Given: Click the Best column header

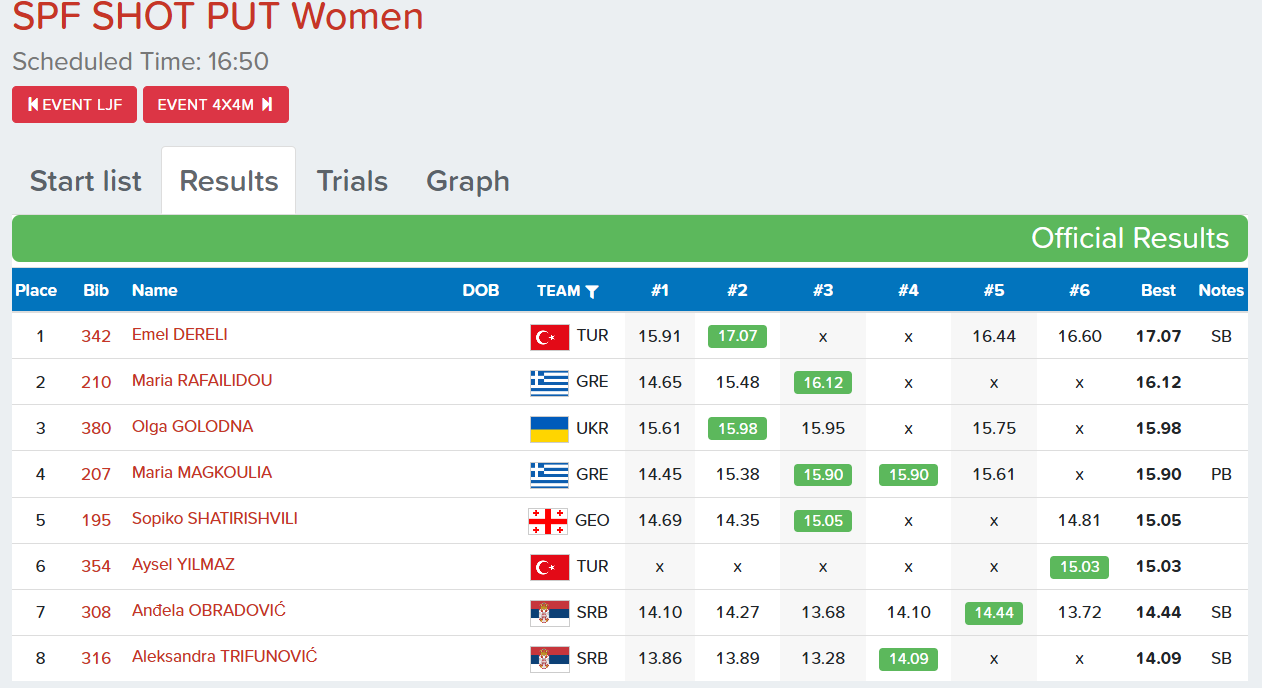Looking at the screenshot, I should (x=1158, y=290).
